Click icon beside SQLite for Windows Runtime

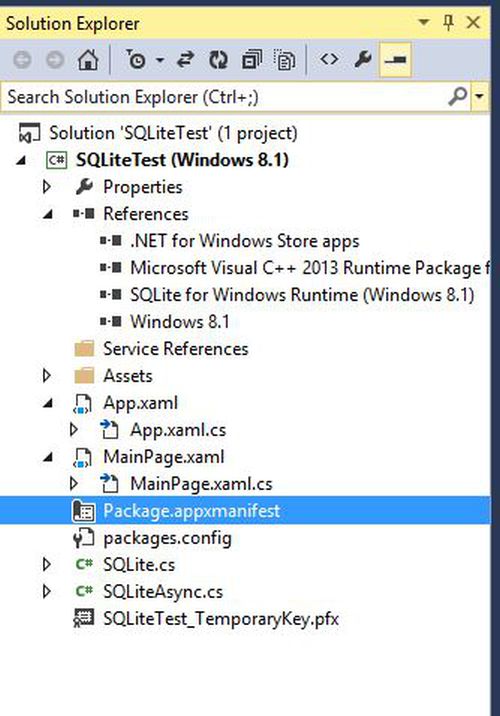[111, 294]
